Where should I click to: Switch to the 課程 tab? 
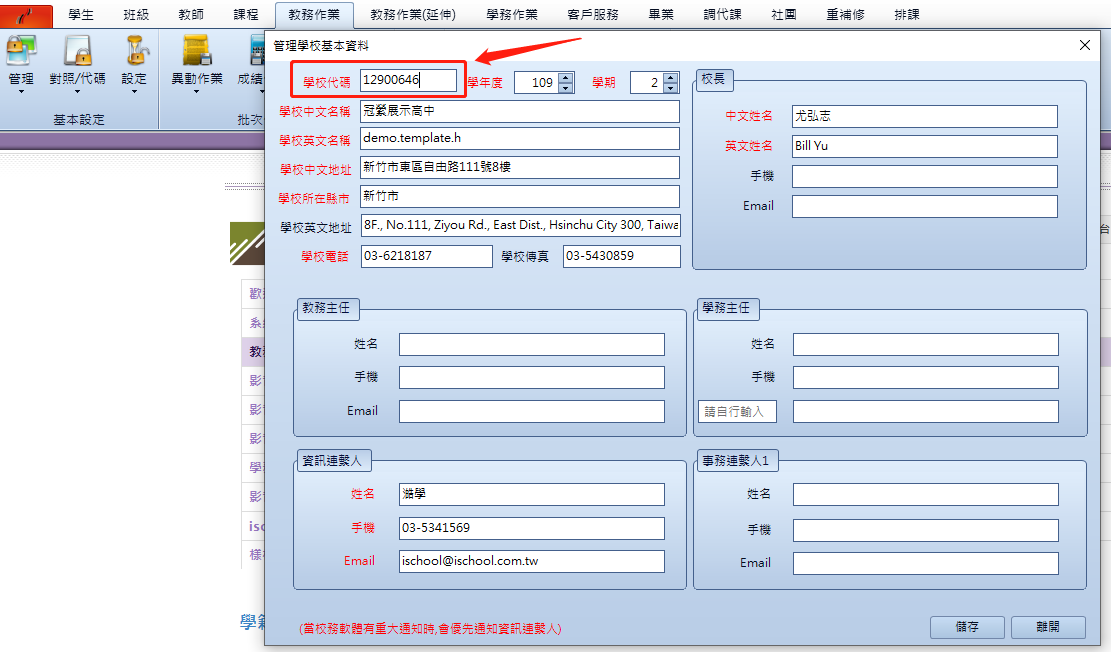tap(246, 15)
